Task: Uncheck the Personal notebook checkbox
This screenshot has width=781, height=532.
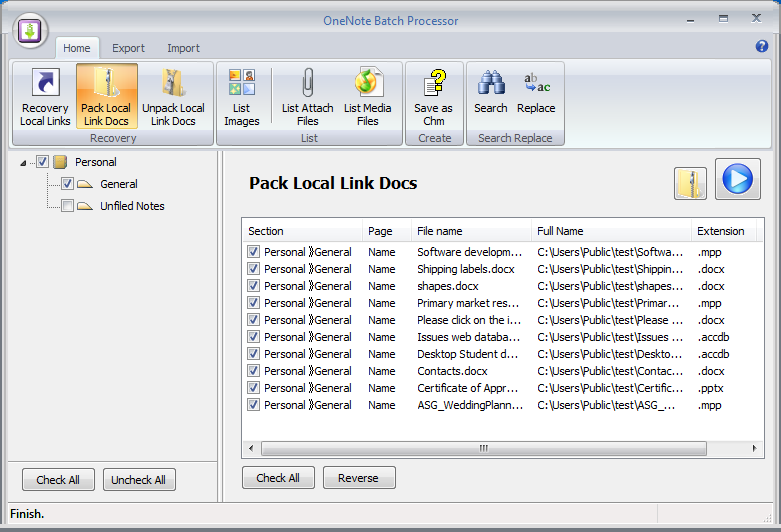Action: point(42,161)
